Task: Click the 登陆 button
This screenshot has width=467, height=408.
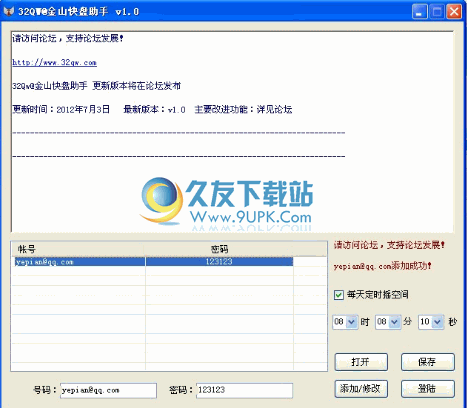Action: [428, 389]
